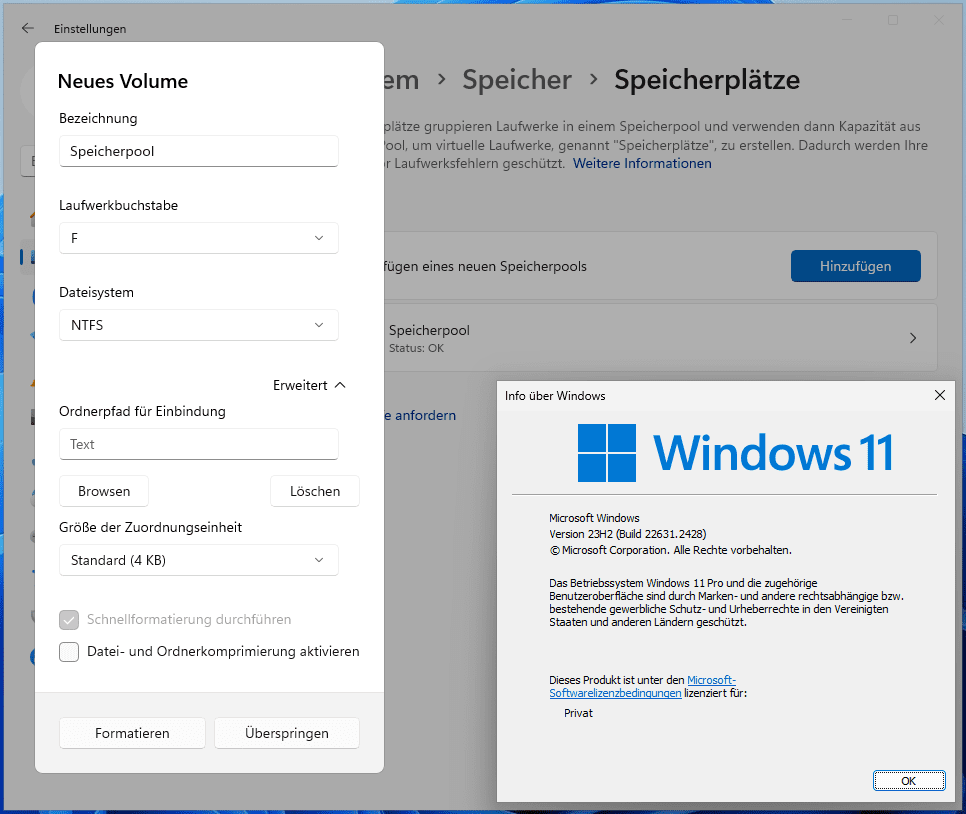Click the Ordnerpfad für Einbindung text field
The image size is (966, 814).
[x=198, y=444]
